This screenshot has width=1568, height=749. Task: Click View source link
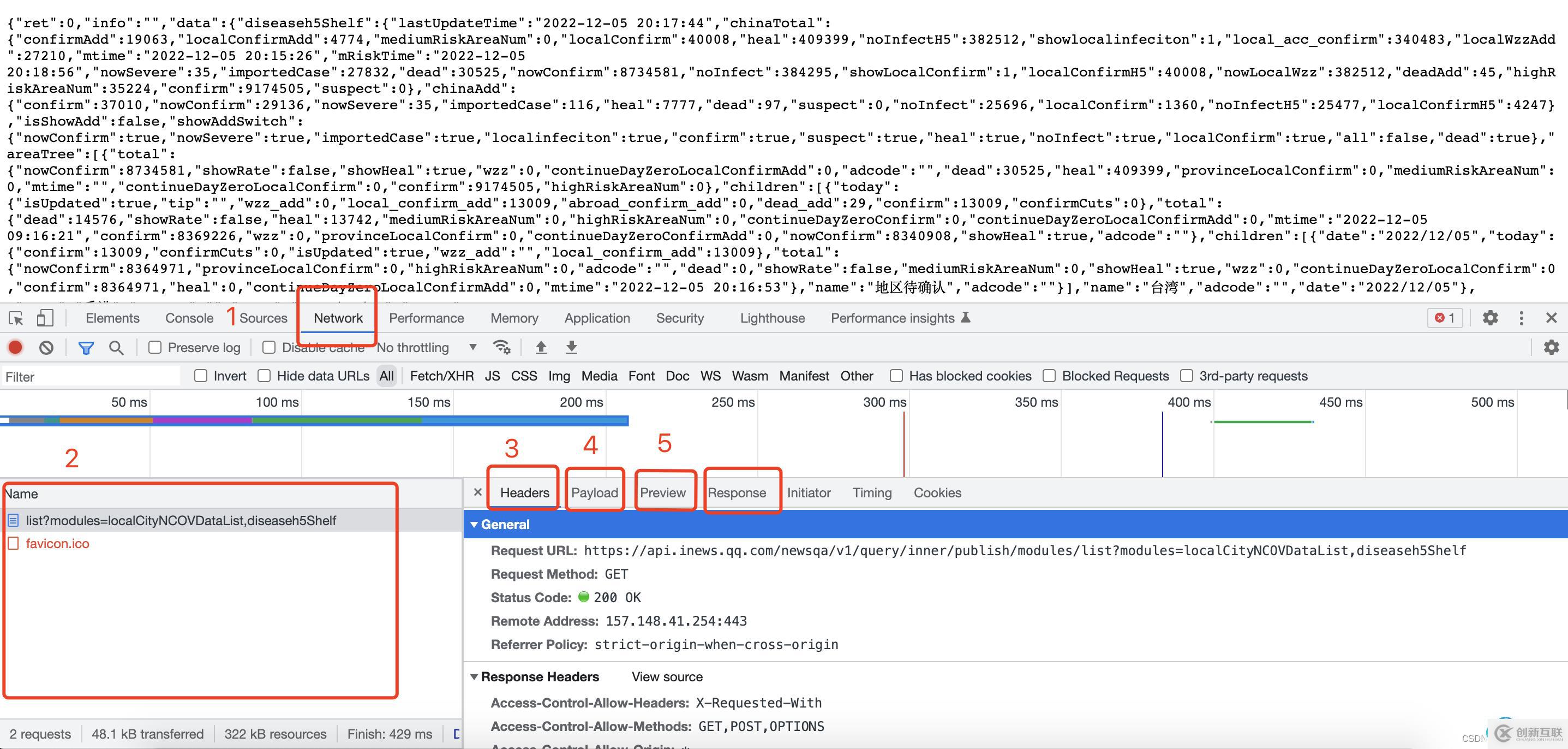tap(667, 676)
